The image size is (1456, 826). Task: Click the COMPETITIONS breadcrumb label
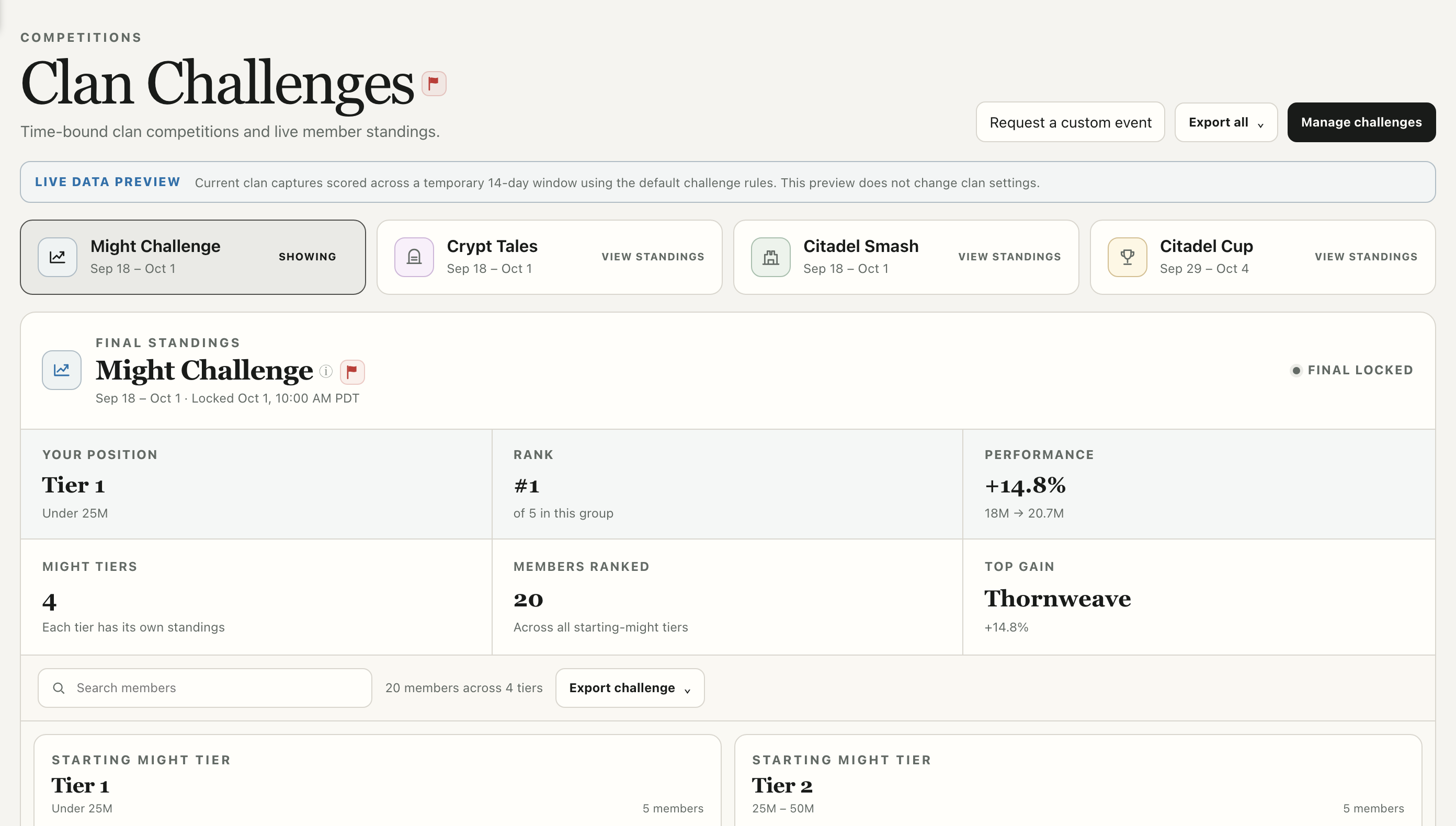[81, 38]
